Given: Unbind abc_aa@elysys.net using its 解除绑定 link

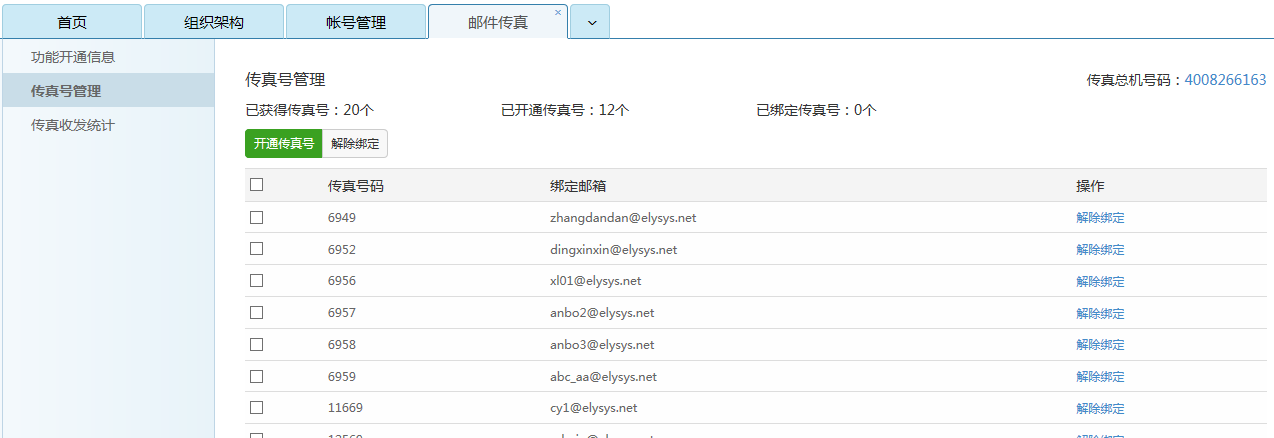Looking at the screenshot, I should coord(1100,377).
